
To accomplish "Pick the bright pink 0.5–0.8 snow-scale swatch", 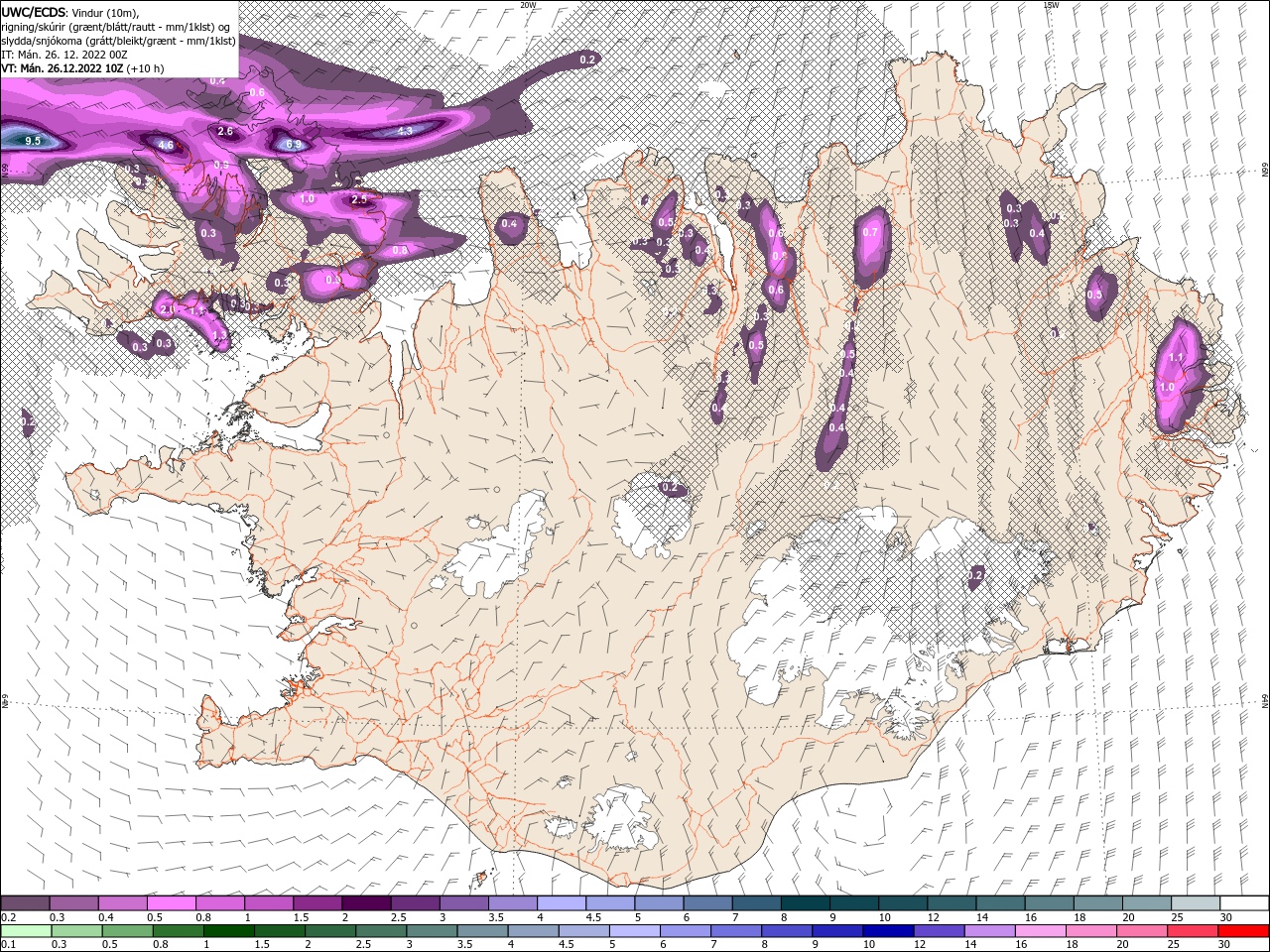I will (x=171, y=903).
